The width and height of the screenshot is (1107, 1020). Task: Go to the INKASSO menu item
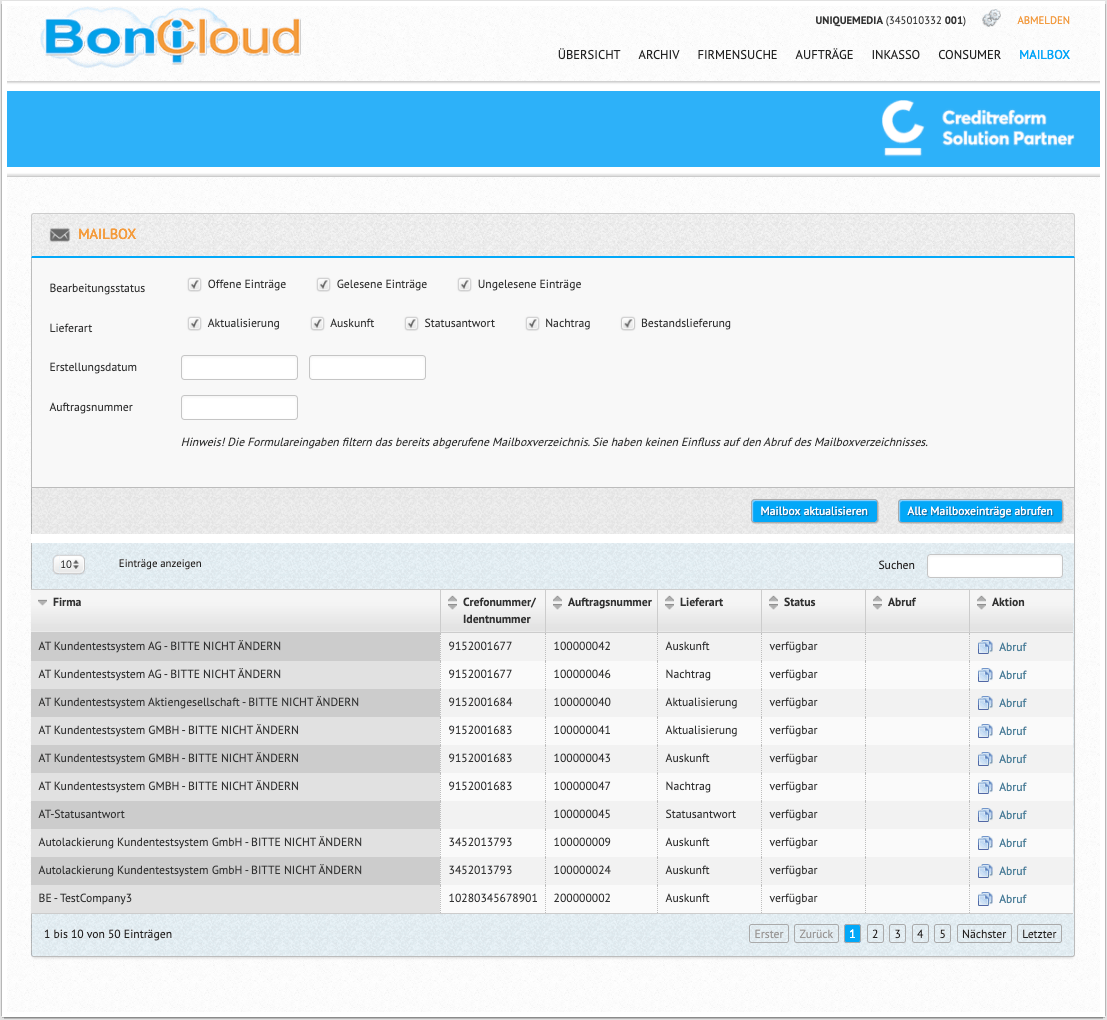pyautogui.click(x=895, y=55)
